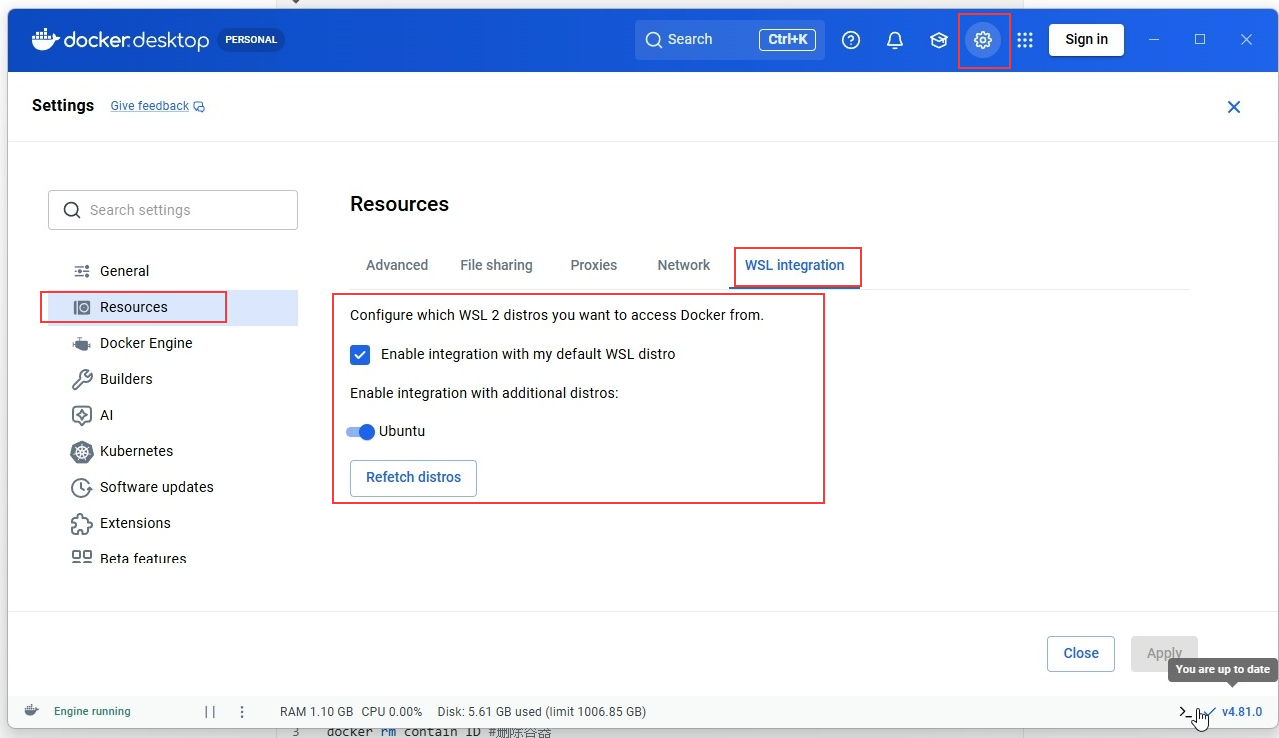Open the apps grid menu icon
The height and width of the screenshot is (738, 1279).
[1025, 40]
